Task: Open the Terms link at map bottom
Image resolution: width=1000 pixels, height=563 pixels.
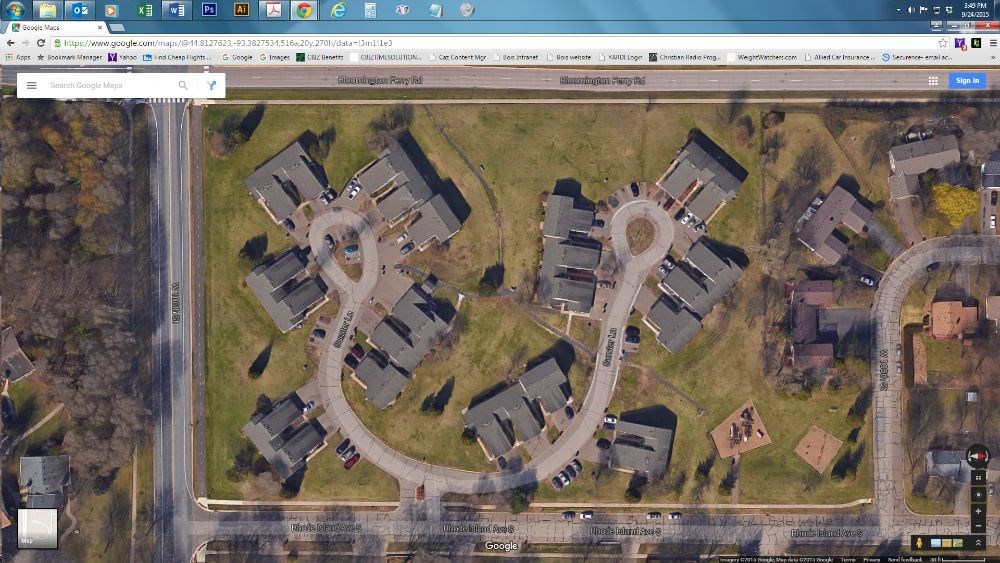Action: tap(848, 559)
